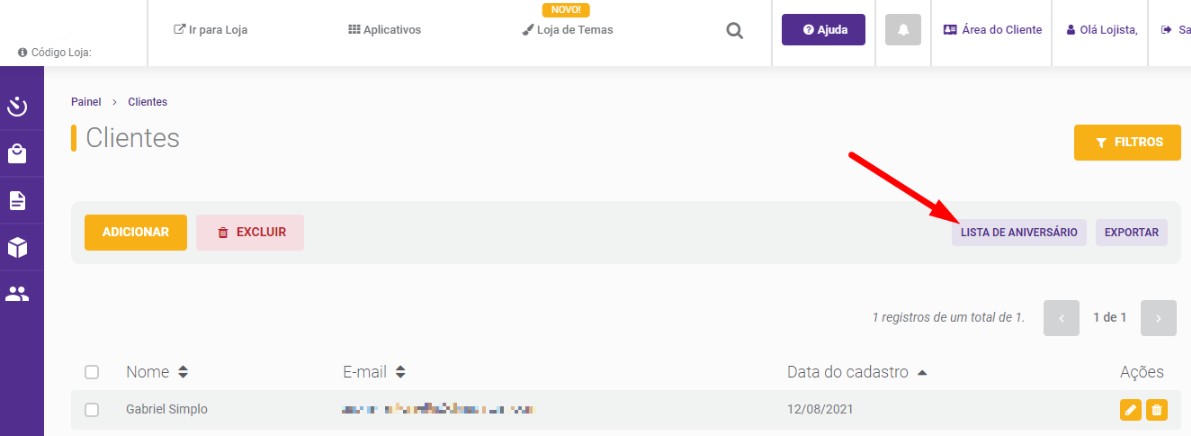Open the product box sidebar icon

coord(17,248)
